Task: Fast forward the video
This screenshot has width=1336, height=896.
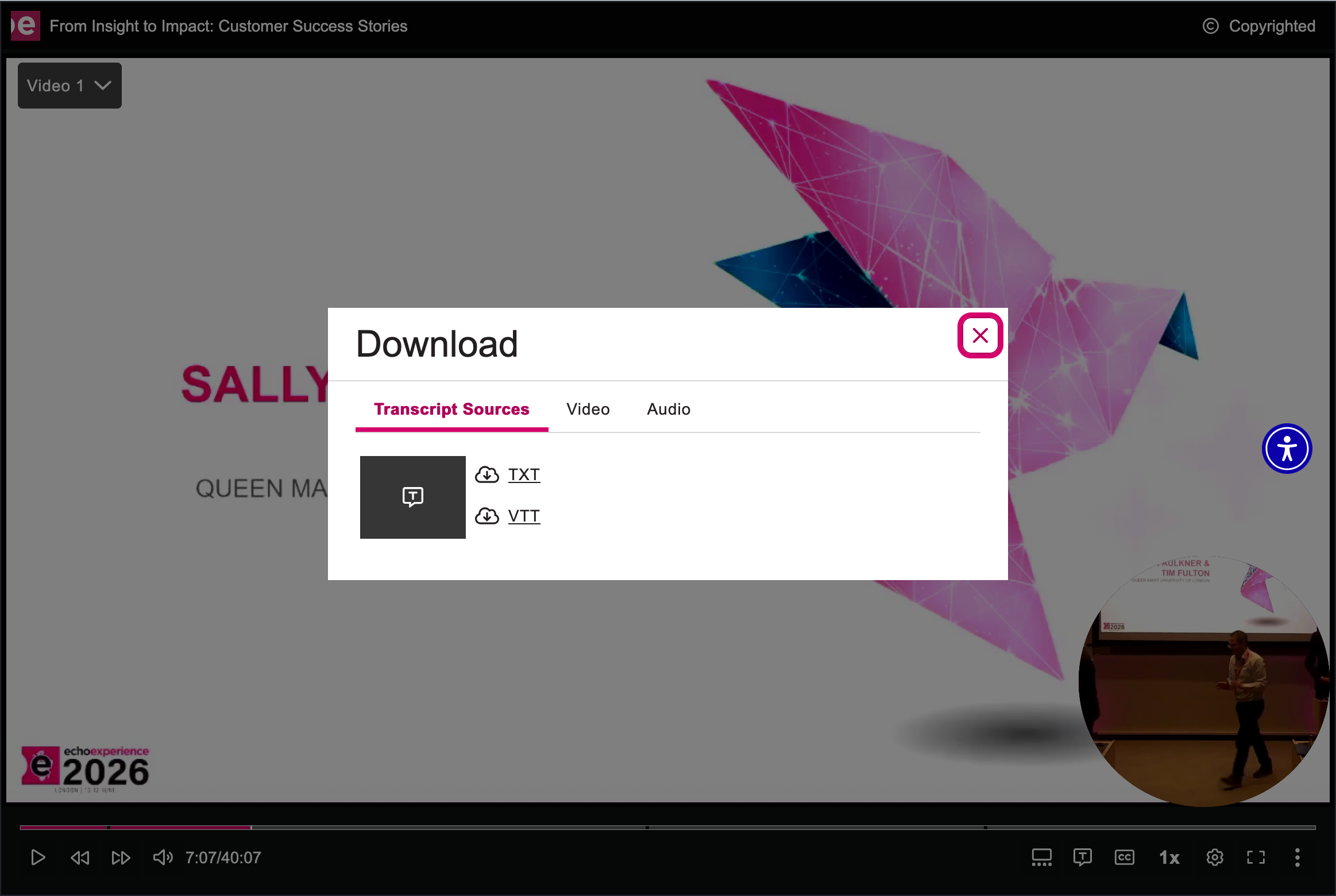Action: pyautogui.click(x=121, y=858)
